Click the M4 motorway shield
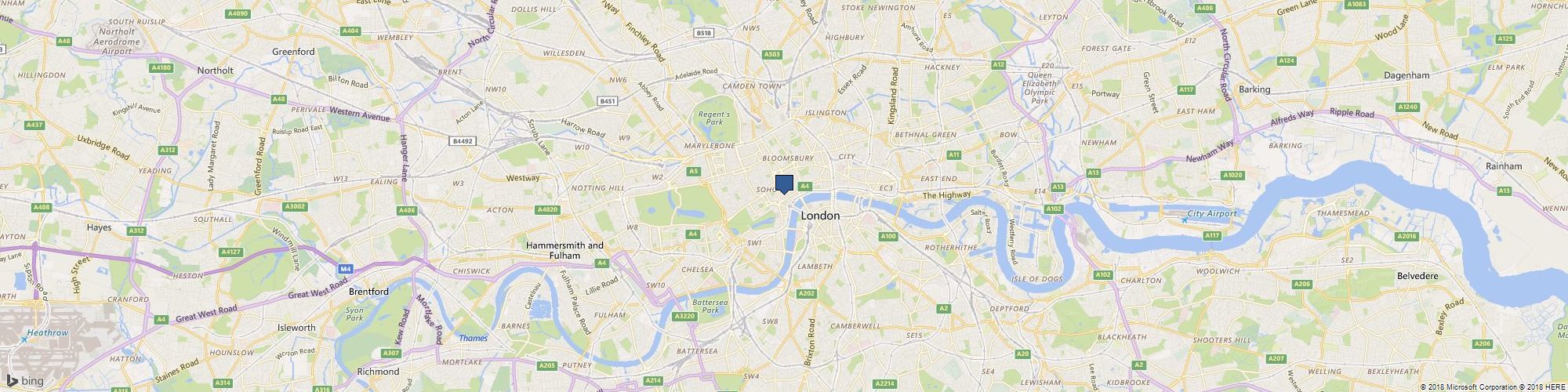This screenshot has height=392, width=1568. pyautogui.click(x=344, y=269)
